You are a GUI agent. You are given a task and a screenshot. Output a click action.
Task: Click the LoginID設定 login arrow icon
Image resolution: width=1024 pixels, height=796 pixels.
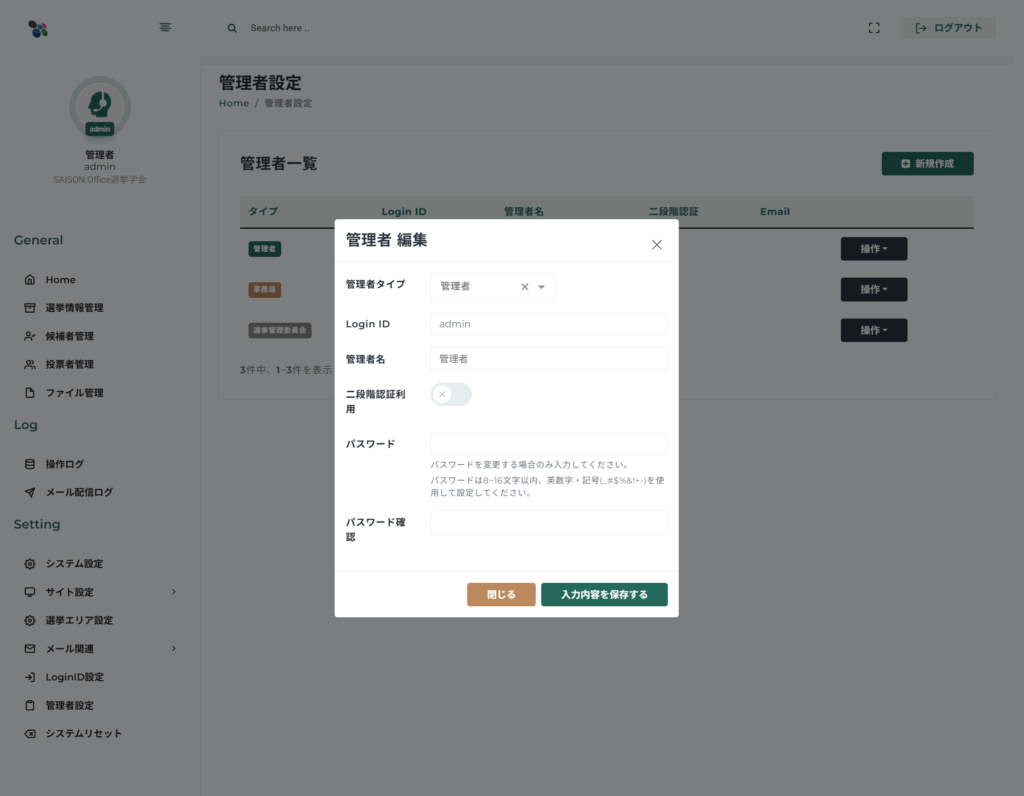(30, 677)
